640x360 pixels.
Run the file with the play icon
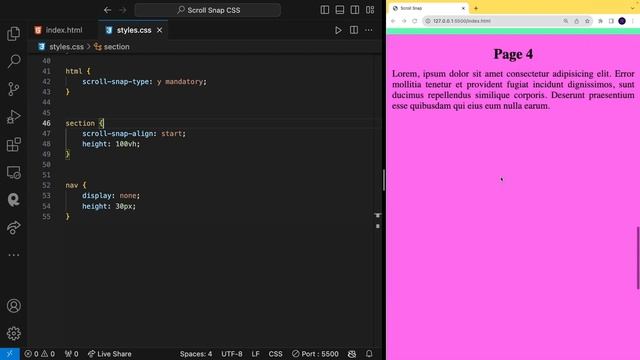338,30
